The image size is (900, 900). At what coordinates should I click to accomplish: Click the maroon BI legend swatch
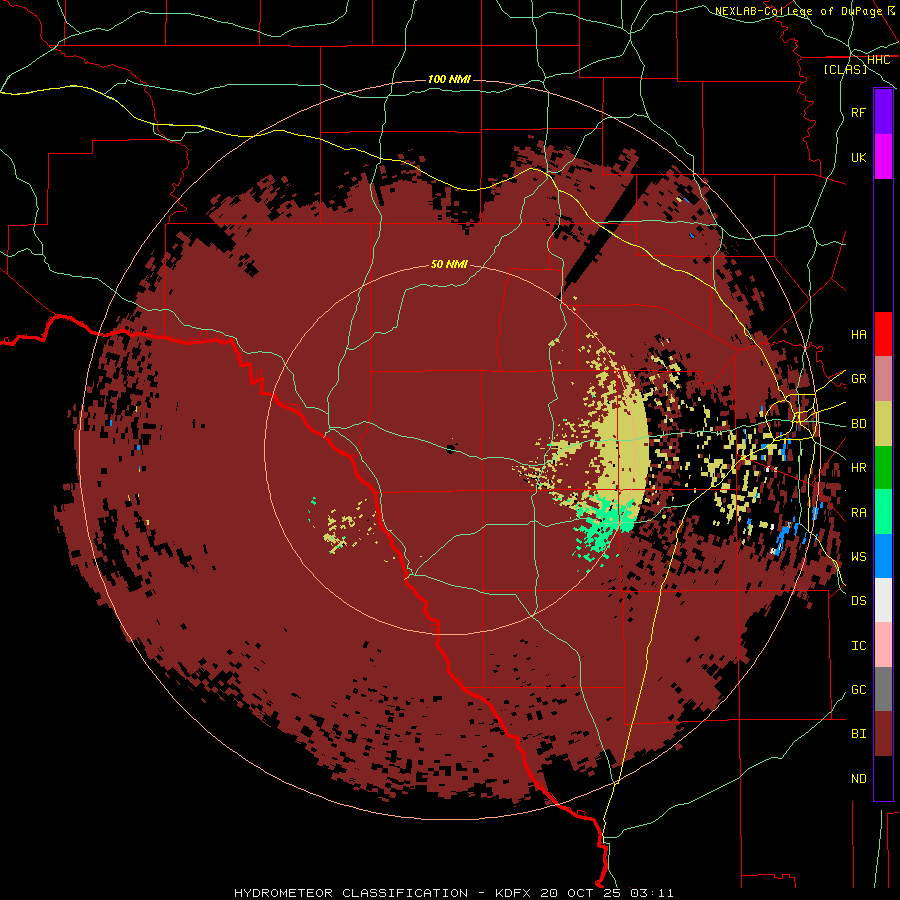coord(883,734)
